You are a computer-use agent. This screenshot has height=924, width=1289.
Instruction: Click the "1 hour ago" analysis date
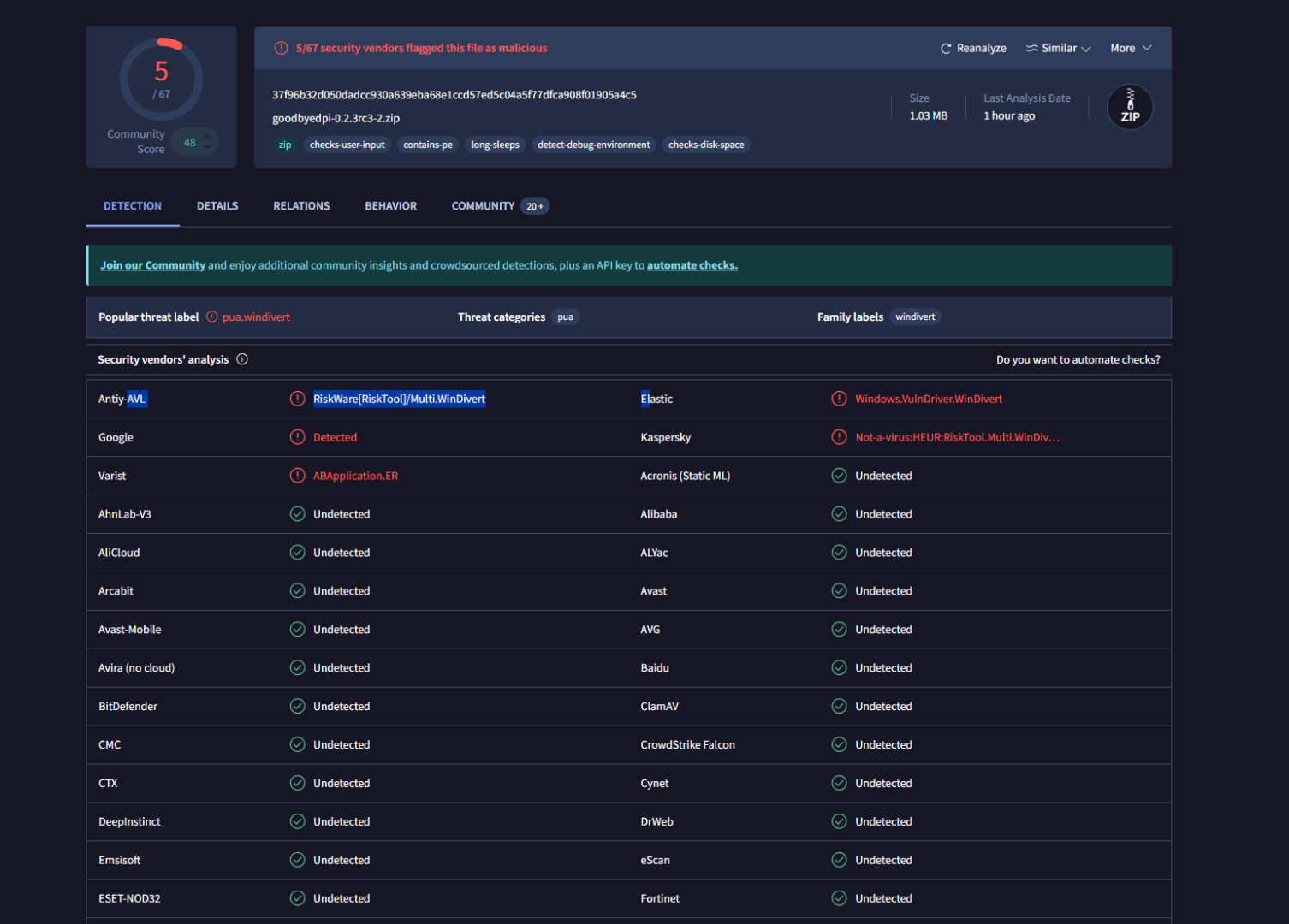pyautogui.click(x=1009, y=115)
